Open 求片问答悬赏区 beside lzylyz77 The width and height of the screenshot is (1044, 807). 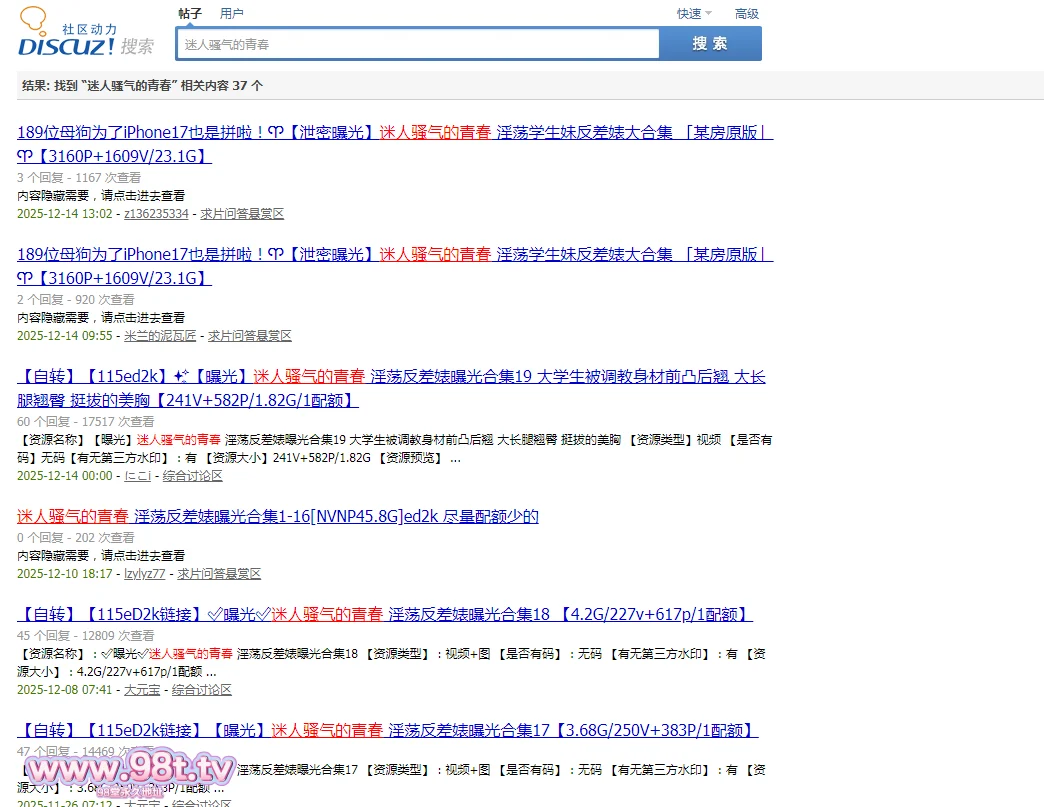click(x=219, y=574)
